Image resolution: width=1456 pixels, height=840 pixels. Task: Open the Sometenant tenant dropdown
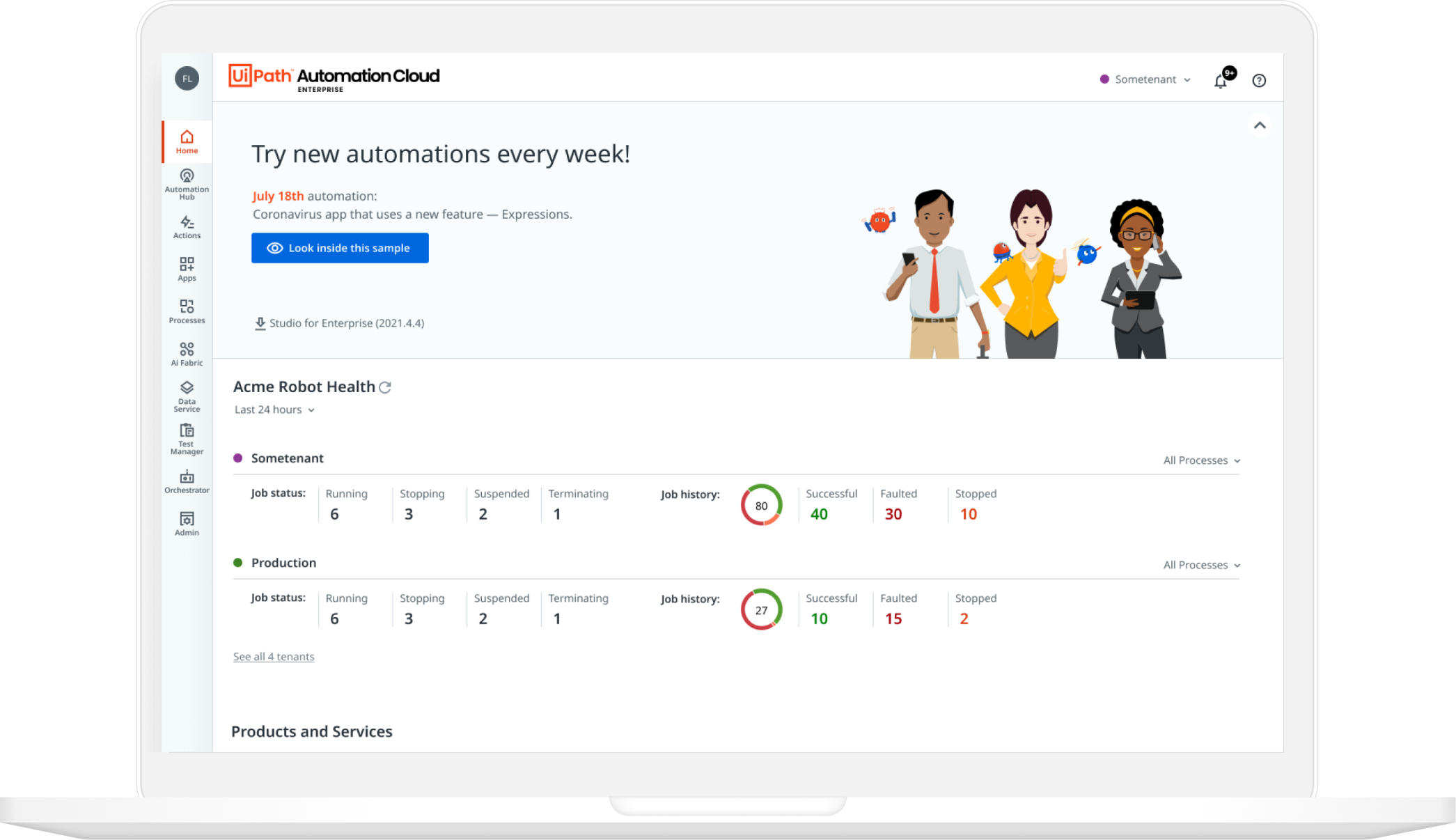point(1145,79)
